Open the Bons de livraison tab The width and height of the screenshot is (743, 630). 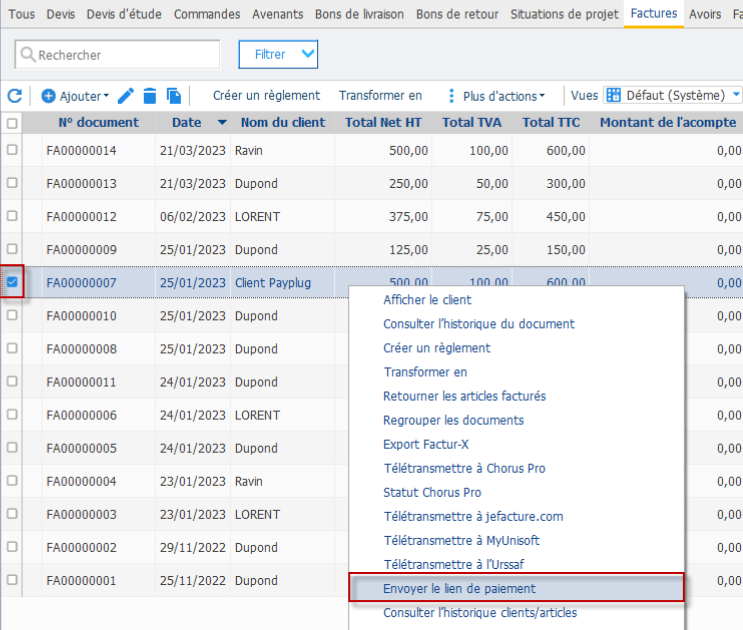[x=360, y=14]
